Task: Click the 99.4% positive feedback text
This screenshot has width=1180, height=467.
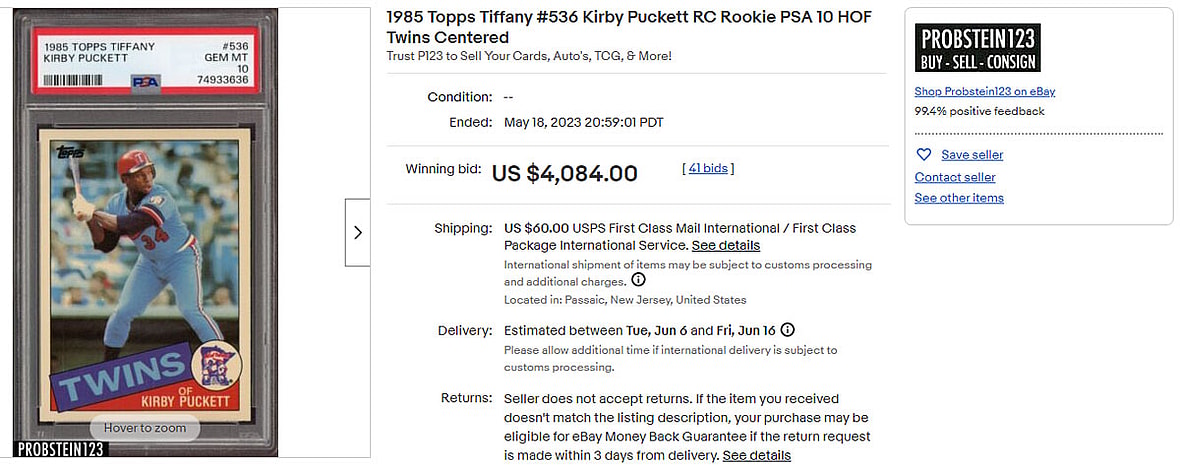Action: (x=979, y=111)
